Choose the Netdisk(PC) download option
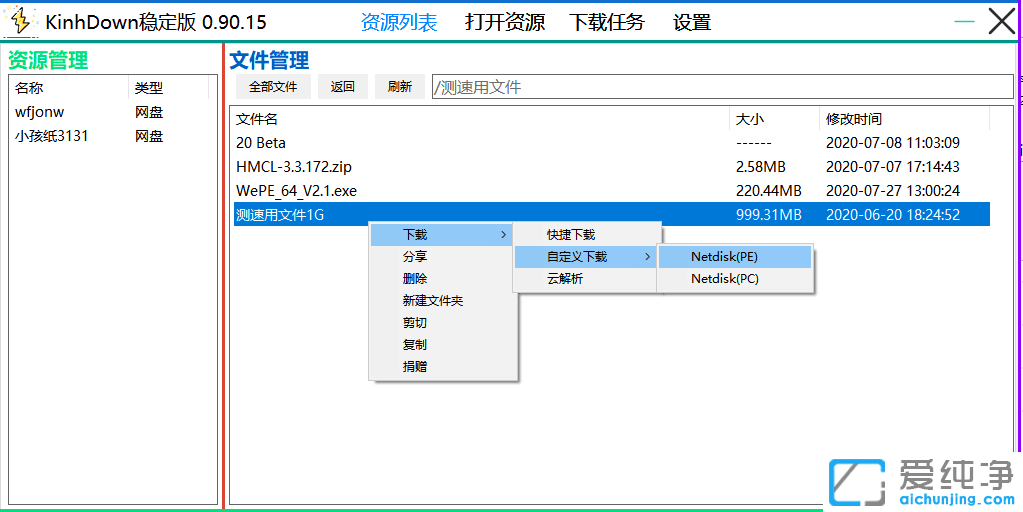1023x512 pixels. tap(735, 279)
